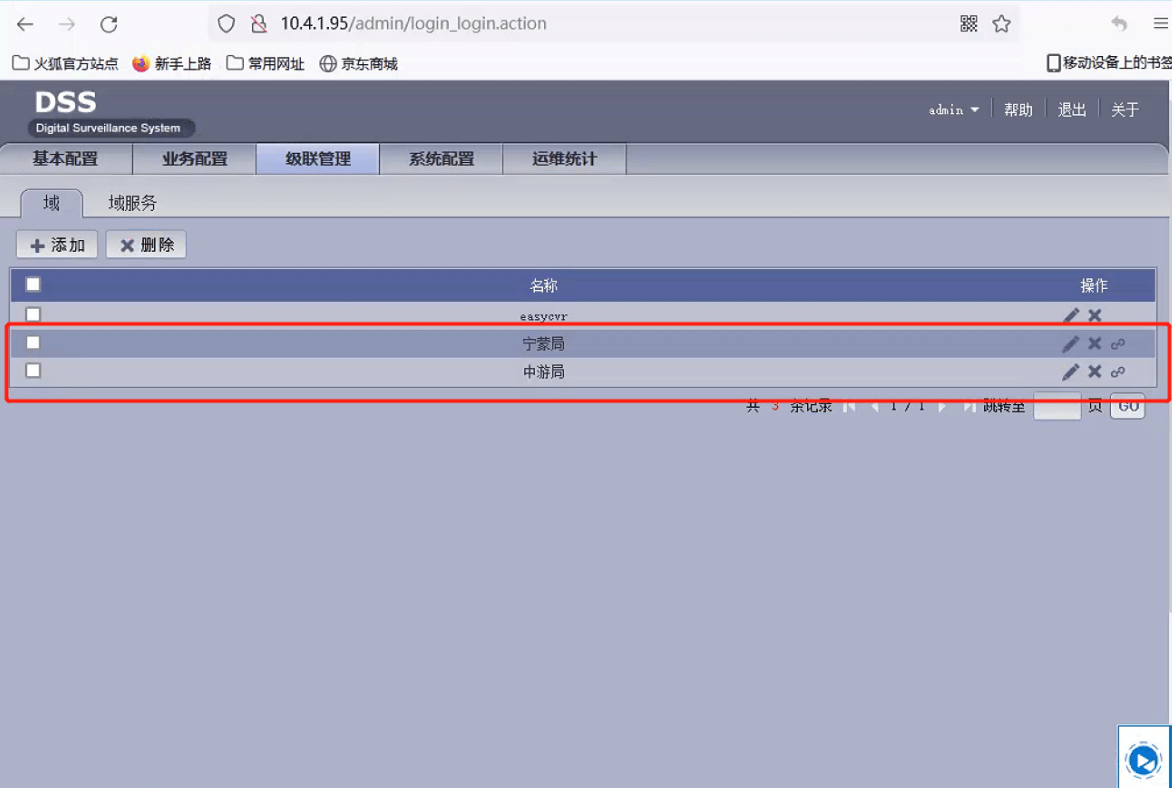Click the link icon for 宁蒙局 row
1172x788 pixels.
pos(1118,344)
